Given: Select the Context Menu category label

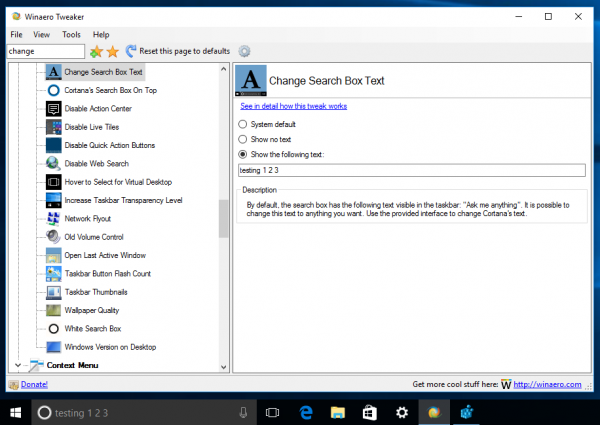Looking at the screenshot, I should (72, 365).
